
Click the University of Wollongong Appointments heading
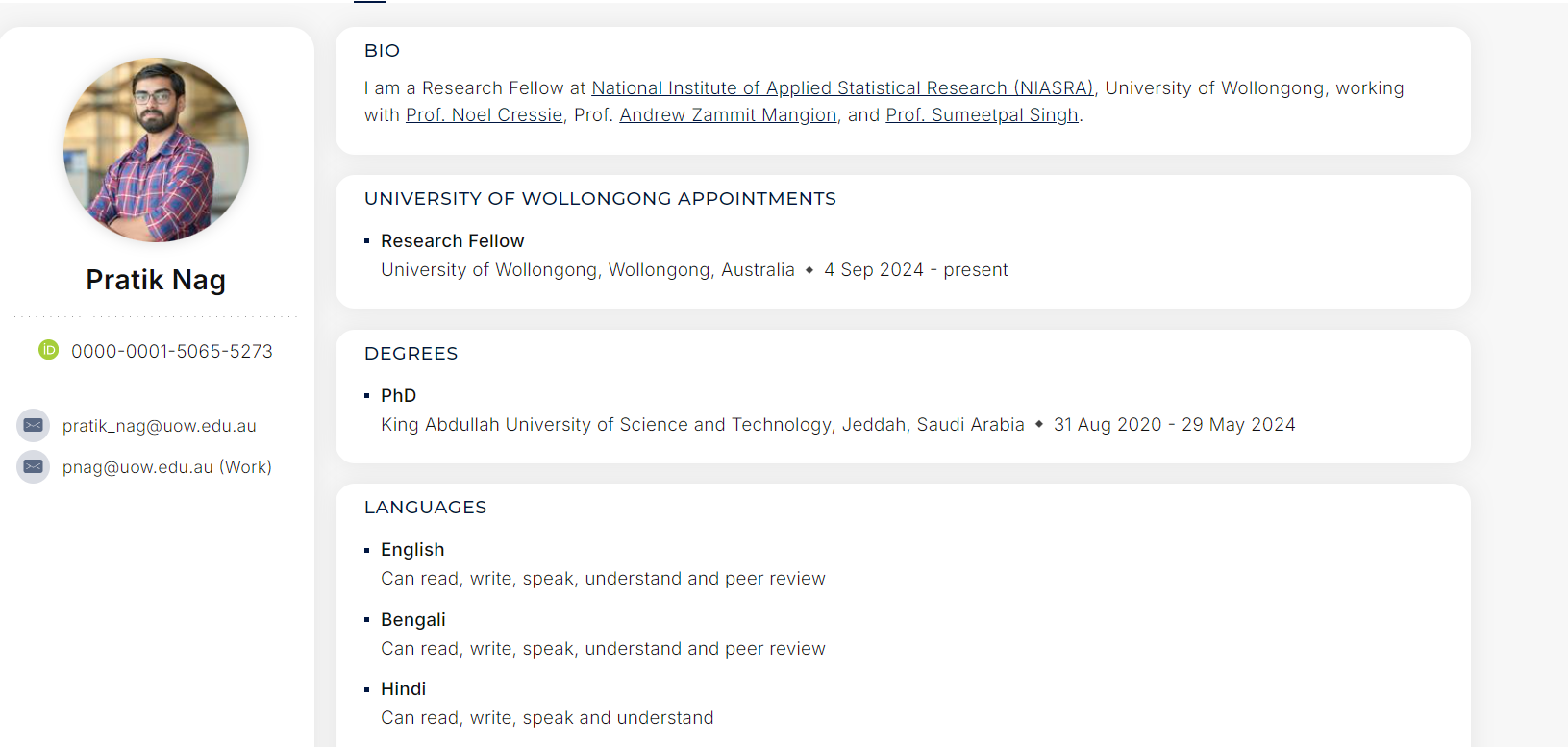coord(600,199)
